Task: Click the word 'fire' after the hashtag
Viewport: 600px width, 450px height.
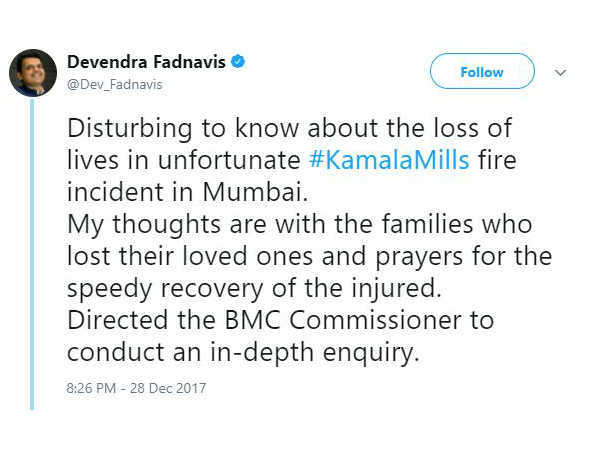Action: [497, 160]
